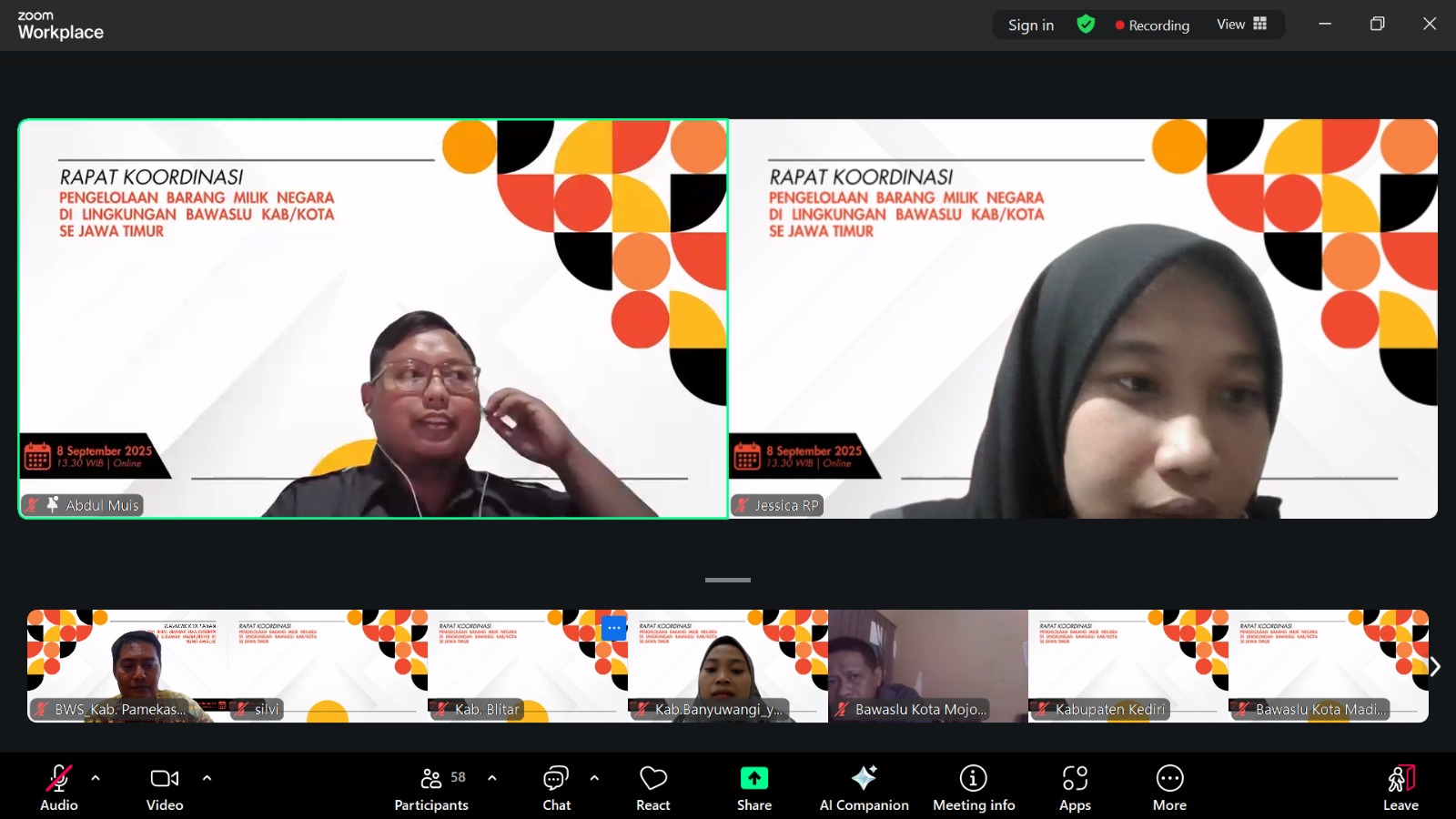Image resolution: width=1456 pixels, height=819 pixels.
Task: Expand the audio options arrow
Action: (x=96, y=778)
